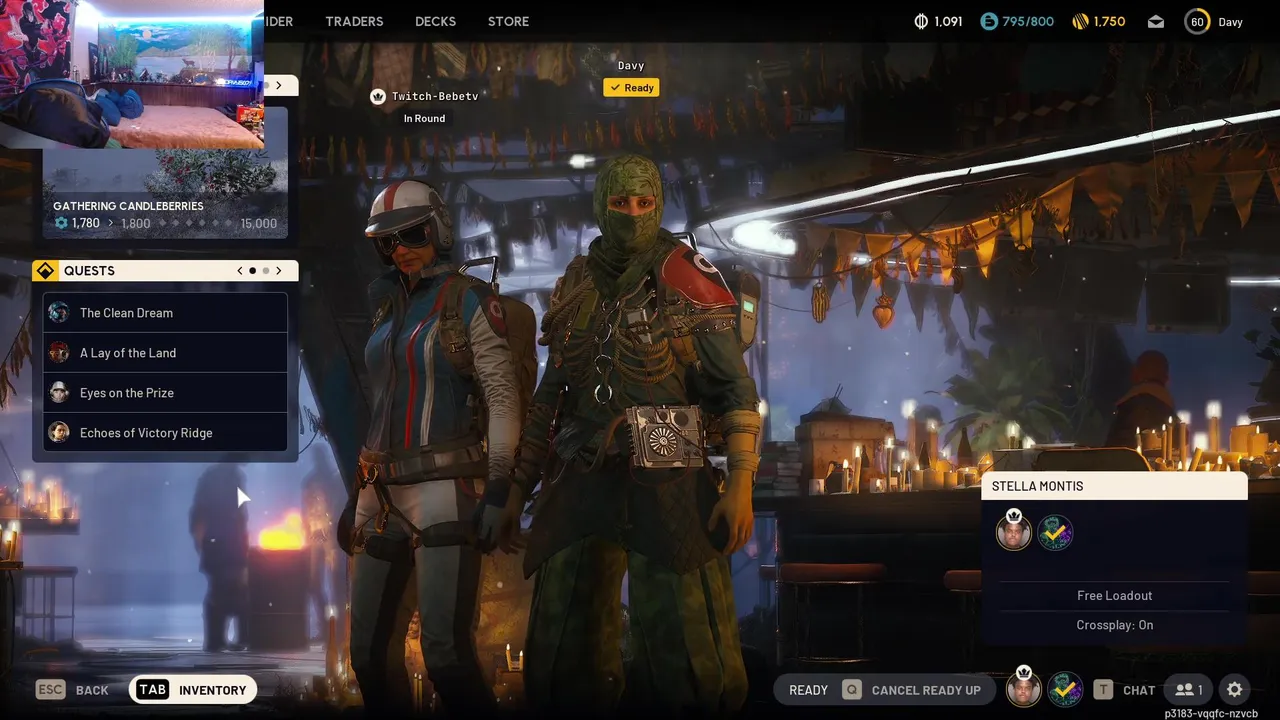Image resolution: width=1280 pixels, height=720 pixels.
Task: Click the In Round status label
Action: (x=424, y=118)
